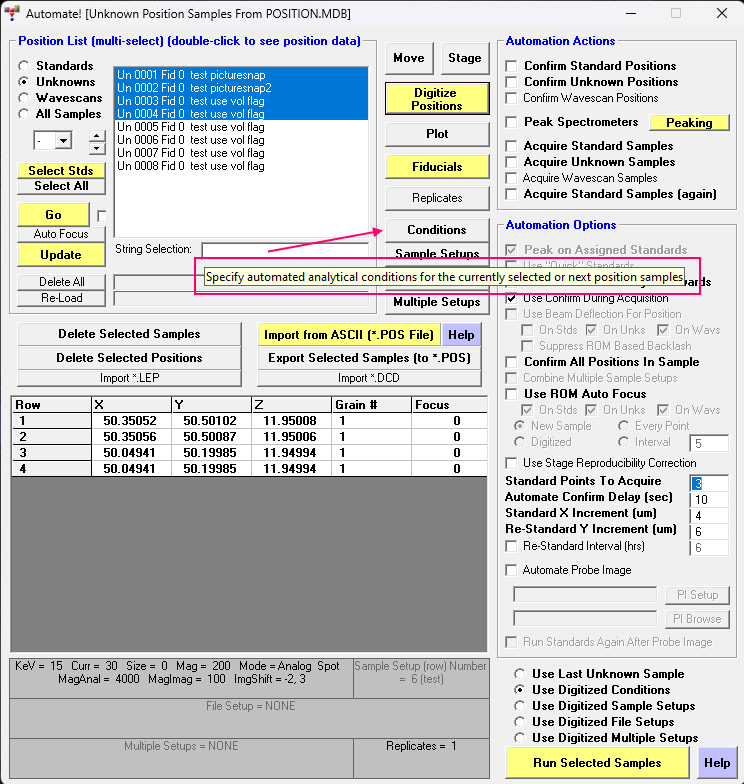Viewport: 744px width, 784px height.
Task: Open the Fiducials dialog
Action: 436,167
